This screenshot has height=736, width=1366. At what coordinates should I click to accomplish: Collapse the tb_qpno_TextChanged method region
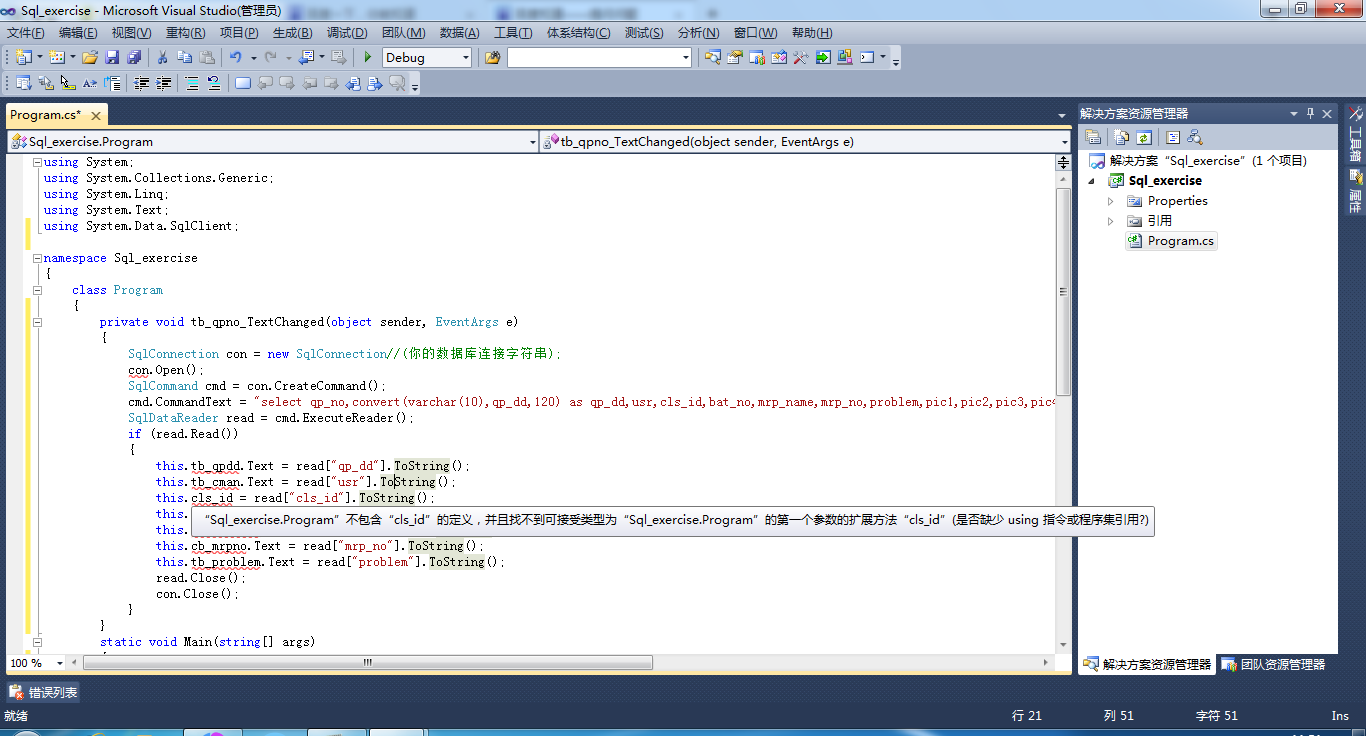(x=37, y=322)
